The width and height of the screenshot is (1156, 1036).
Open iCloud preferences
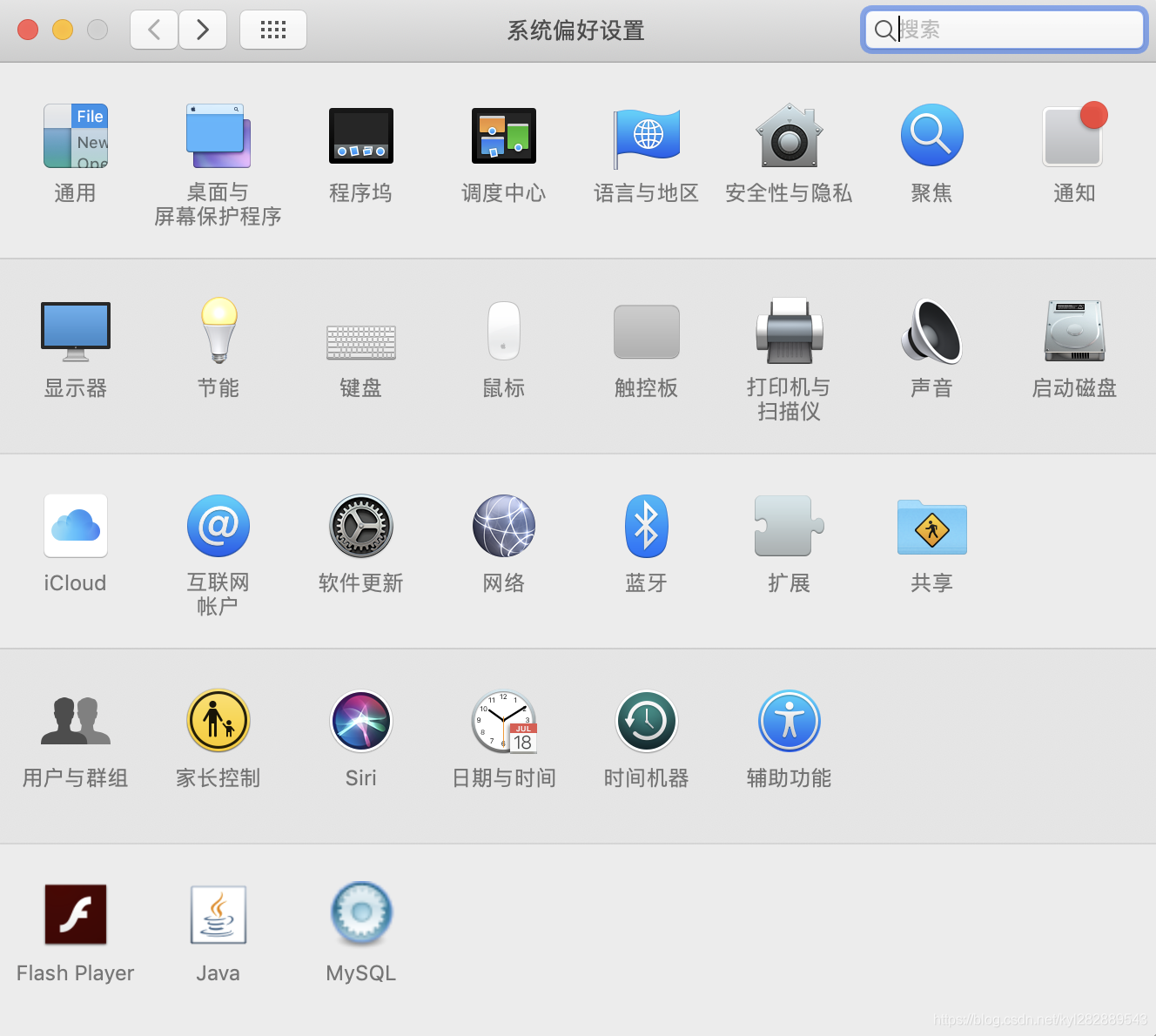pyautogui.click(x=76, y=526)
